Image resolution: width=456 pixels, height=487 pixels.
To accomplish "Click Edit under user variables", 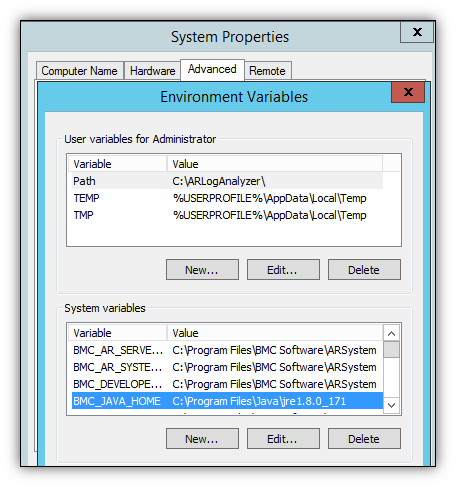I will pos(283,270).
